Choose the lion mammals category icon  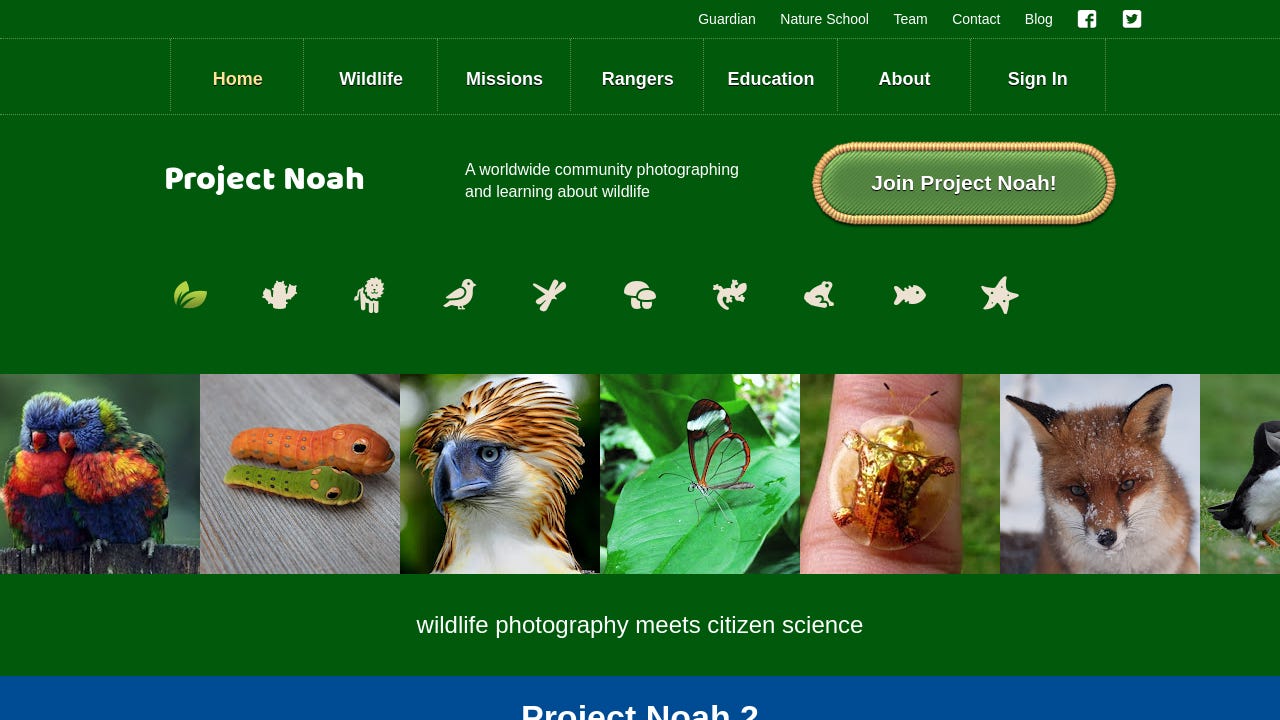pyautogui.click(x=369, y=295)
